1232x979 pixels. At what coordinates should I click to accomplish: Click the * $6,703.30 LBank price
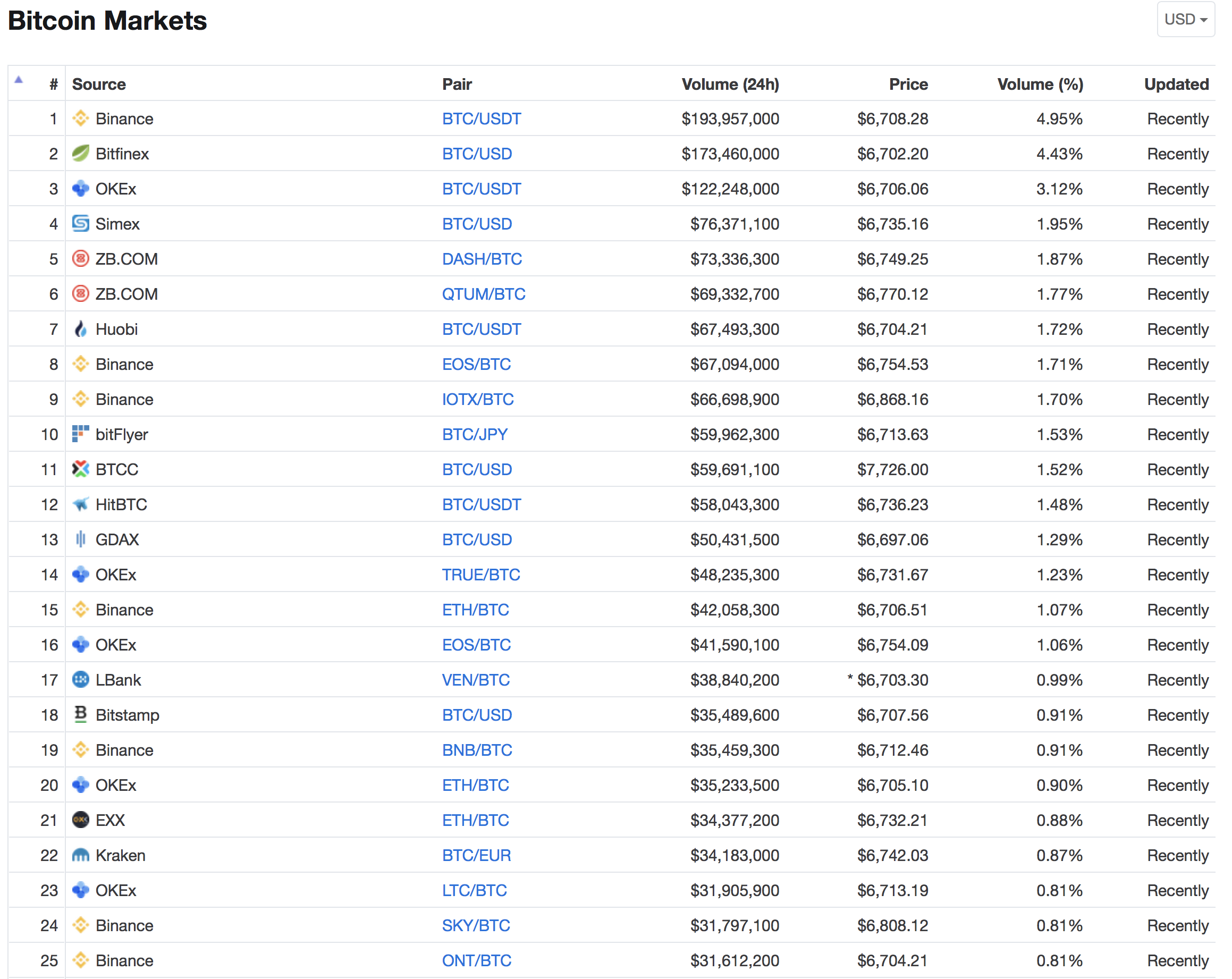(x=888, y=680)
